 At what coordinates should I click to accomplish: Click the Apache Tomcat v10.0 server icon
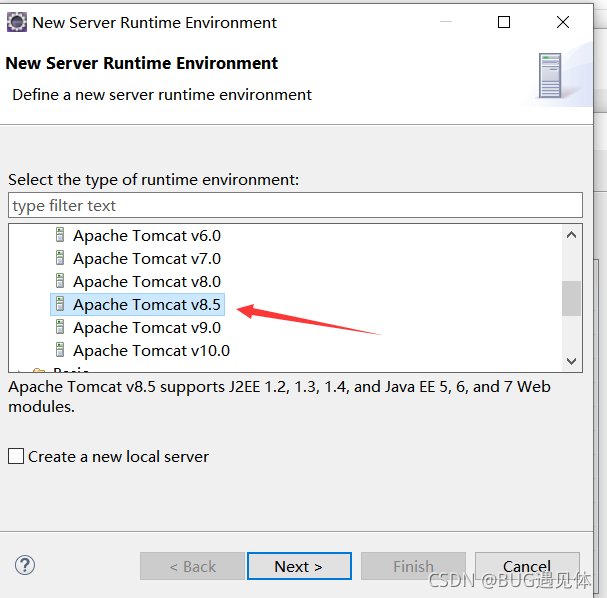click(60, 351)
